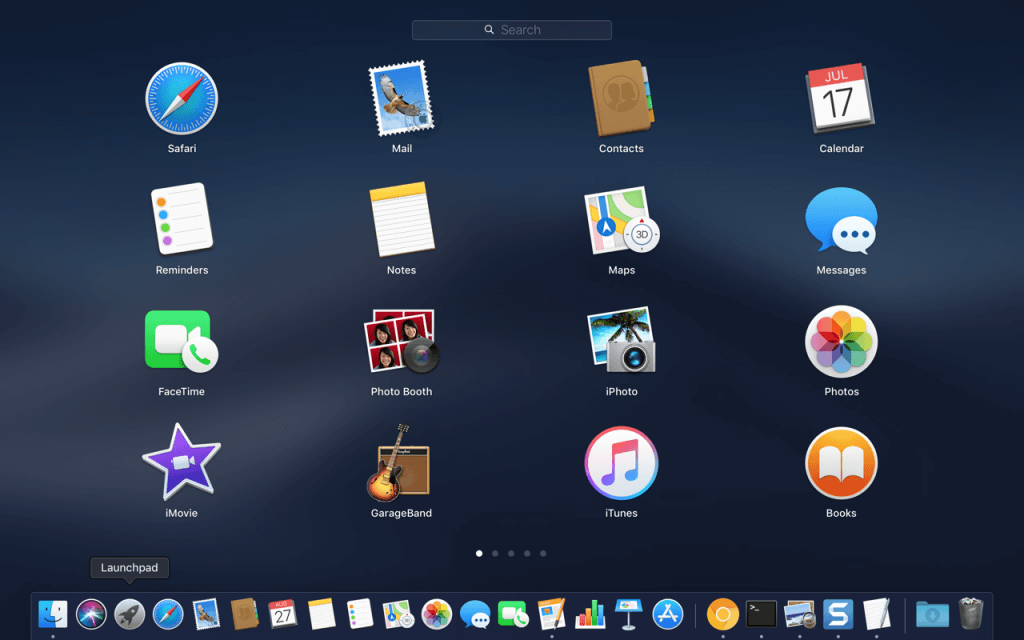Open the Photo Booth app

pyautogui.click(x=401, y=341)
